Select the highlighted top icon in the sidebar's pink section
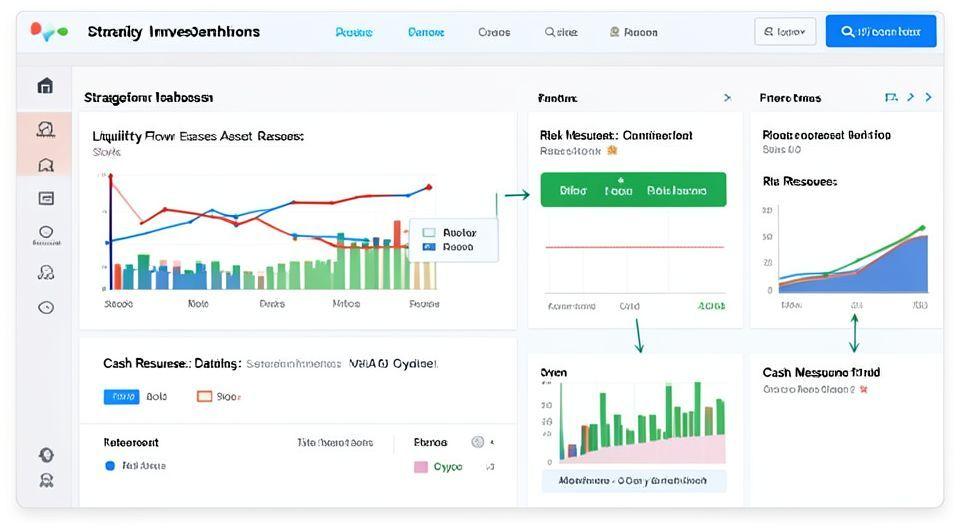This screenshot has width=960, height=528. [x=45, y=129]
